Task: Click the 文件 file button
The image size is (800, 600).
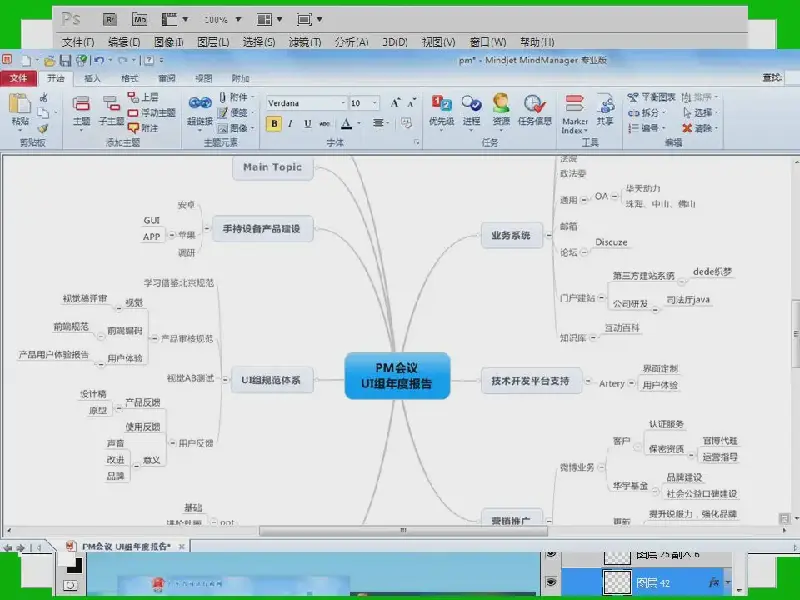Action: pyautogui.click(x=18, y=78)
